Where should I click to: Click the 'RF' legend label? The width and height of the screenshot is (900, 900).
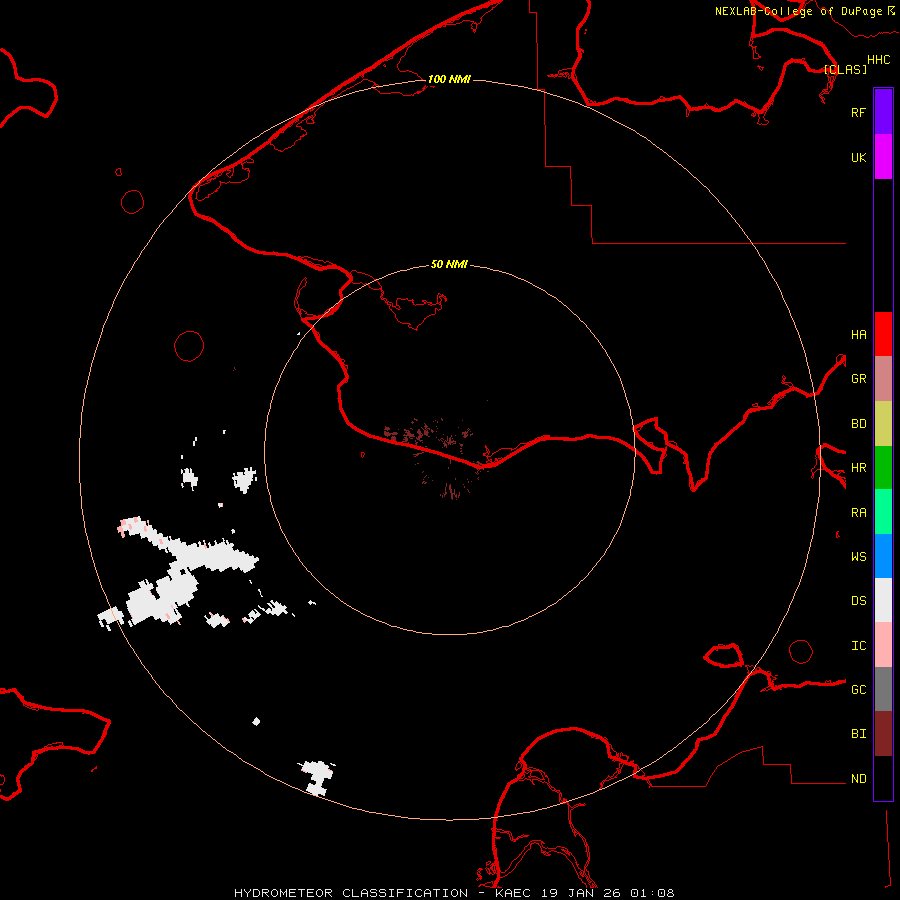(858, 112)
